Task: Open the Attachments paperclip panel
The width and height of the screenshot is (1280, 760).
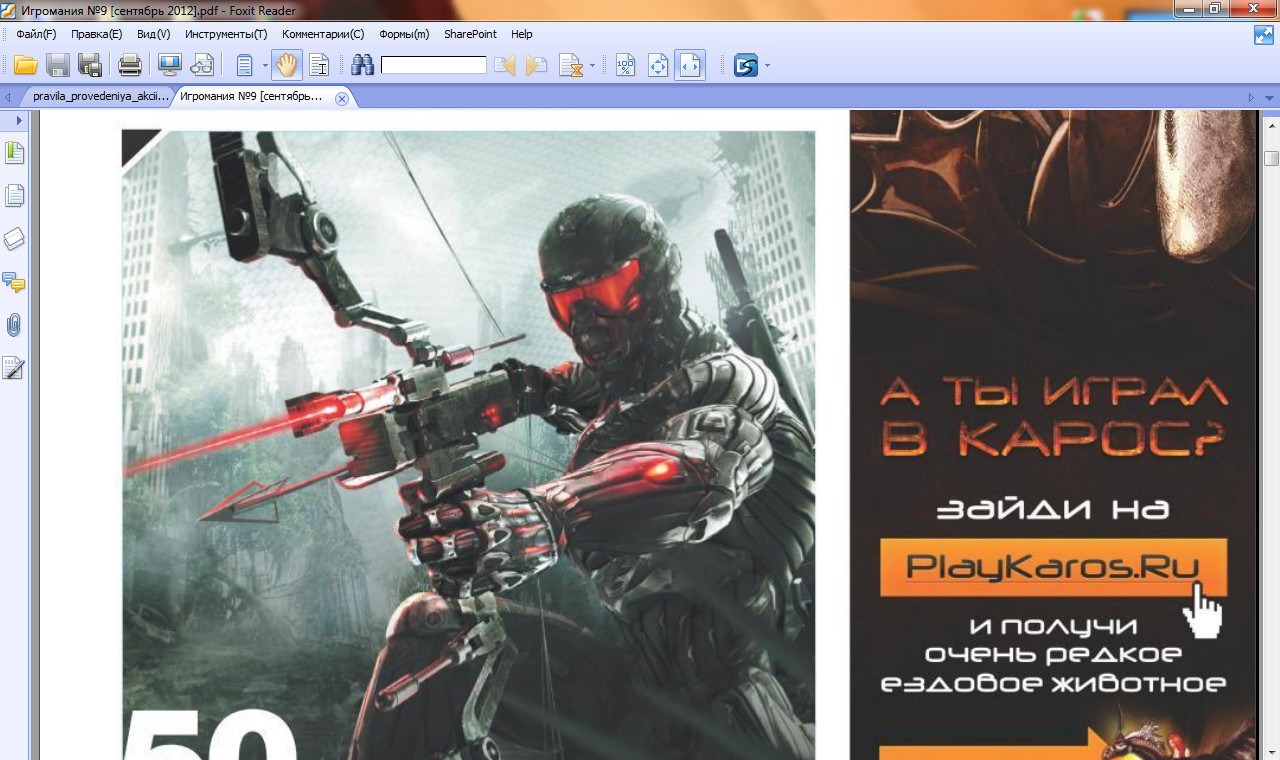Action: 14,325
